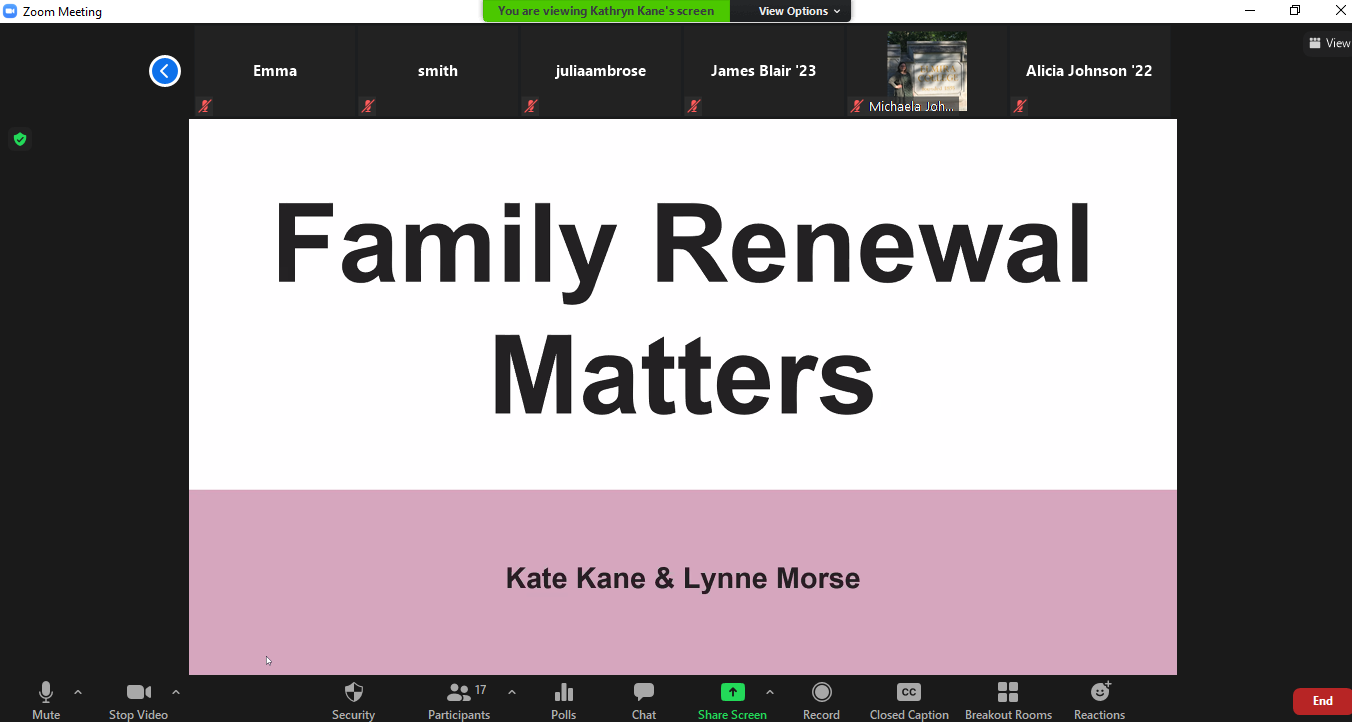Click Alicia Johnson's muted microphone icon
This screenshot has height=722, width=1352.
[1020, 106]
